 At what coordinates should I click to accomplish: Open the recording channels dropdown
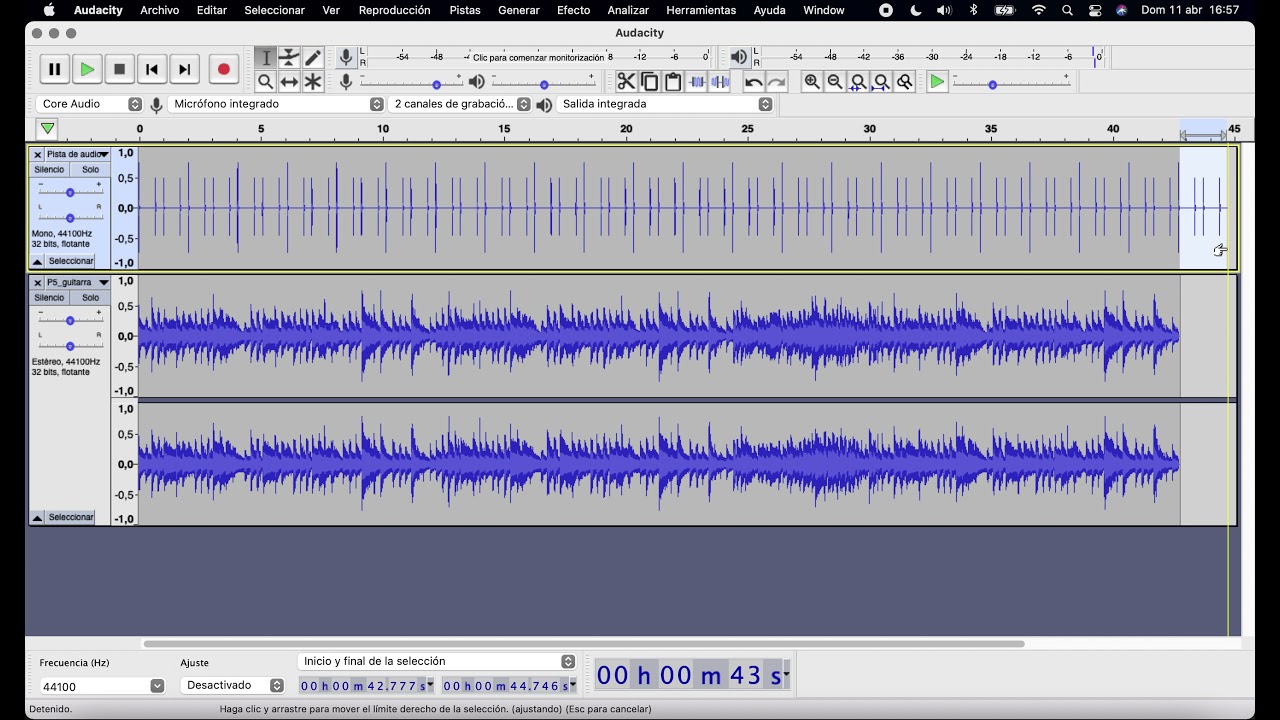coord(460,104)
